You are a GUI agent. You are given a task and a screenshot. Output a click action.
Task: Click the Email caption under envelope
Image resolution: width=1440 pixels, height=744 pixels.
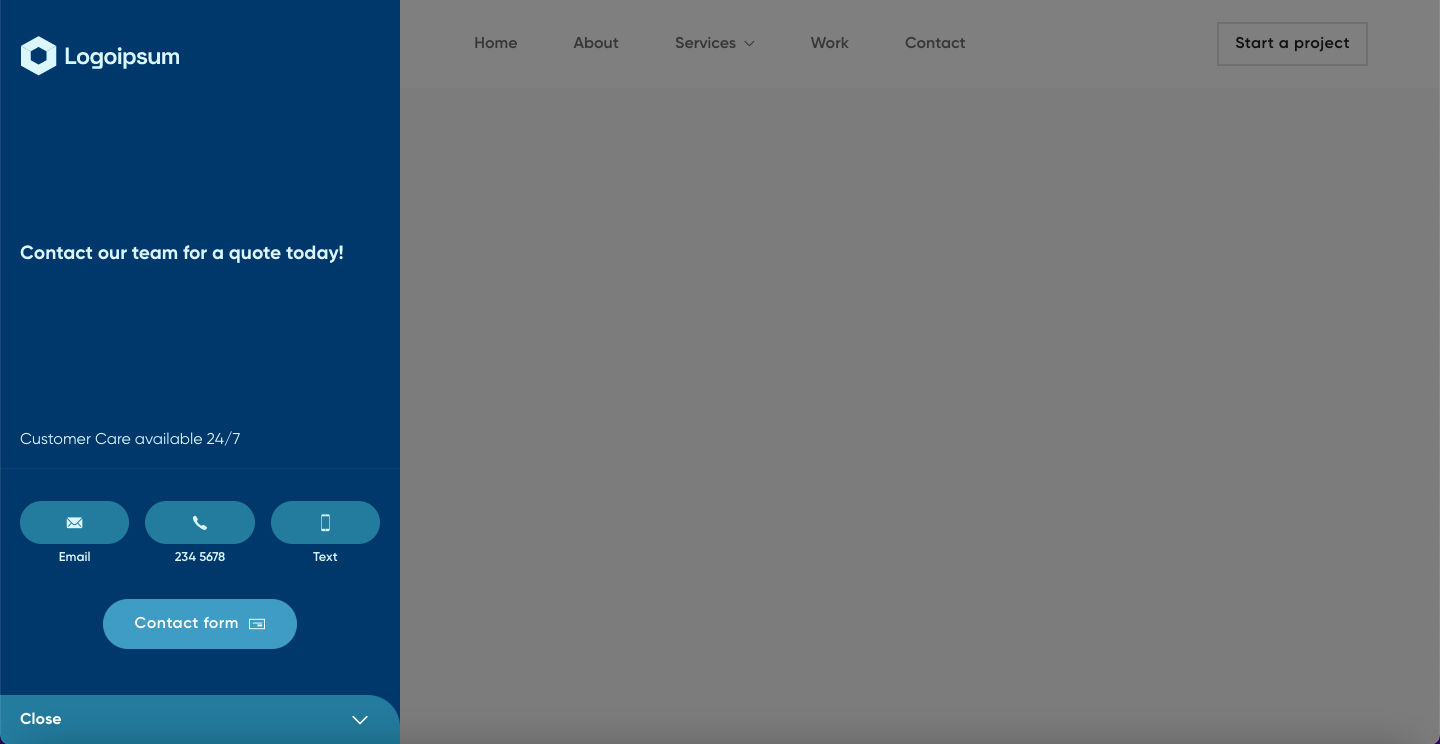(75, 557)
